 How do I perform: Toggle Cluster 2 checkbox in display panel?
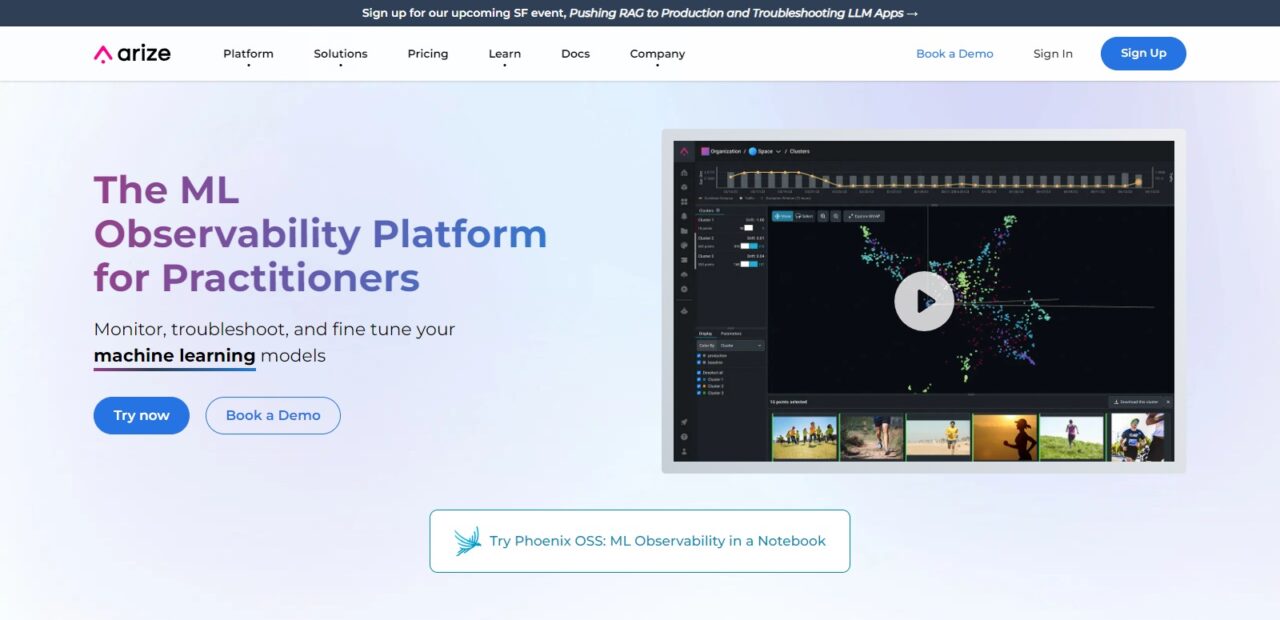pyautogui.click(x=699, y=386)
